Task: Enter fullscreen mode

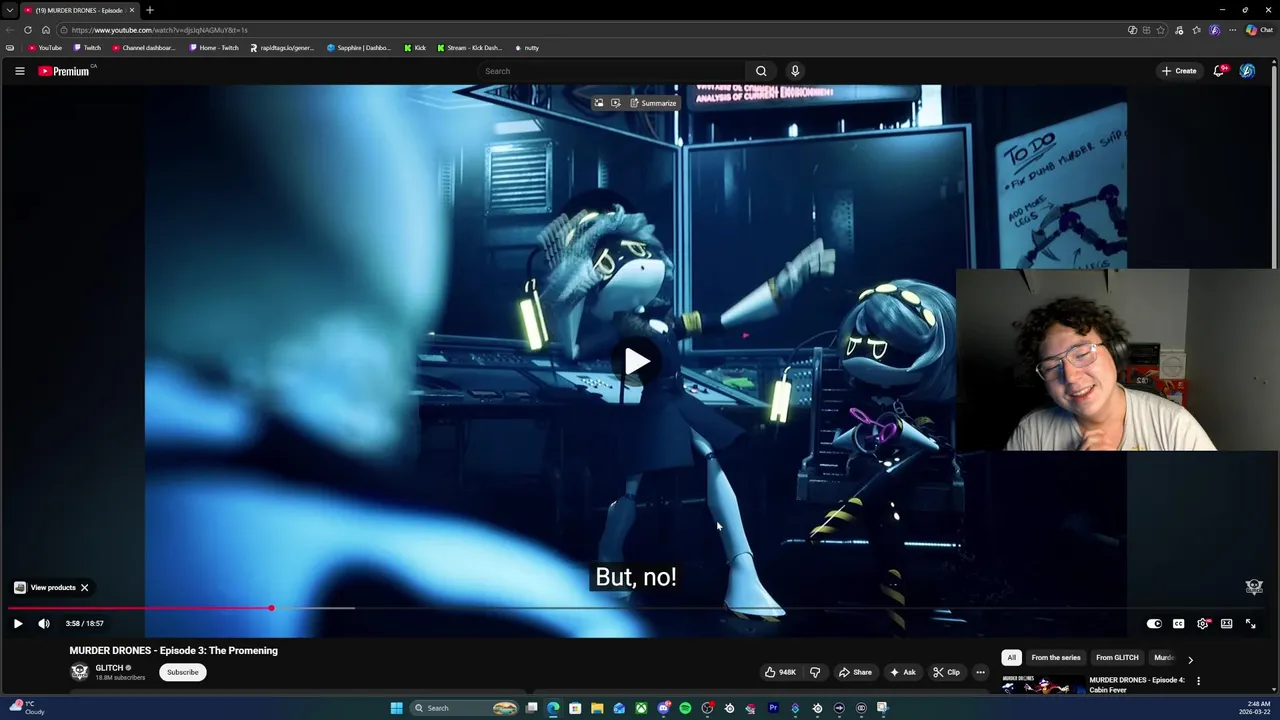Action: [x=1251, y=623]
